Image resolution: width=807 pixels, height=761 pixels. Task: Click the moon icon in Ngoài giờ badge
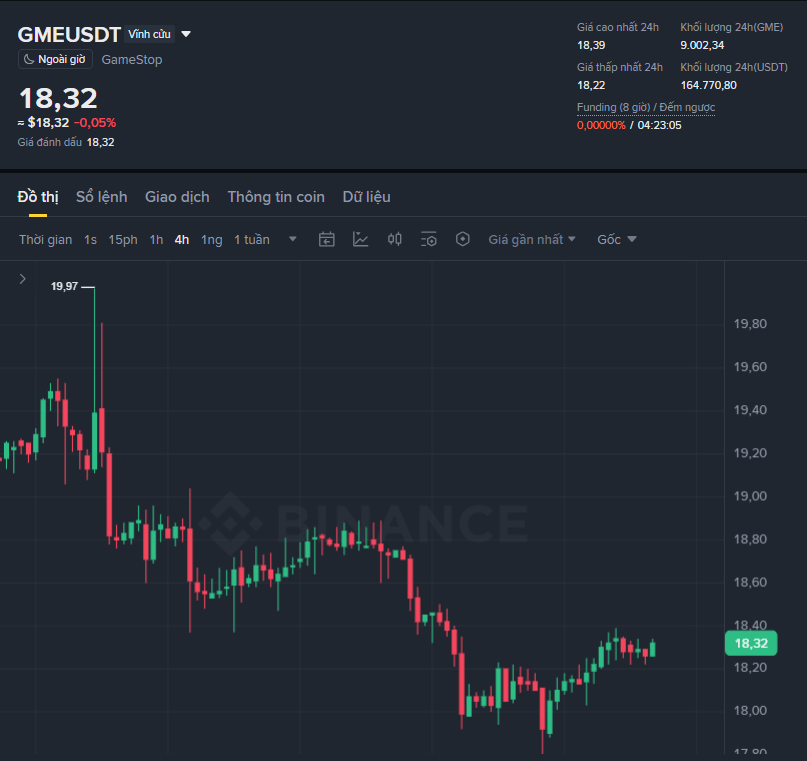click(x=29, y=59)
